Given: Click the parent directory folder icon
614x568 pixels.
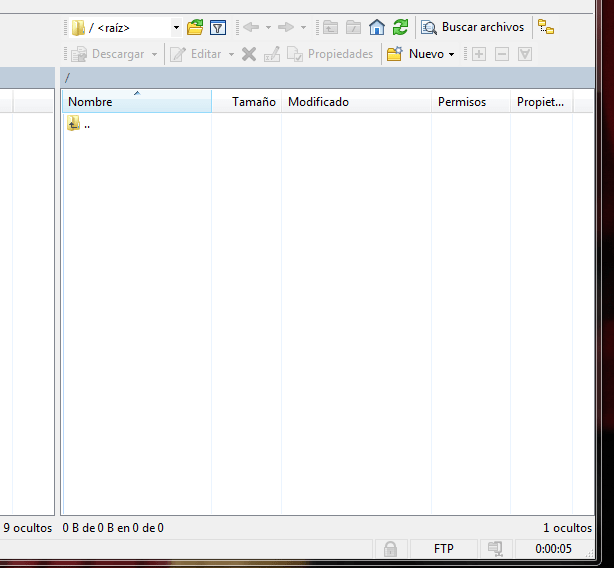Looking at the screenshot, I should [x=330, y=27].
